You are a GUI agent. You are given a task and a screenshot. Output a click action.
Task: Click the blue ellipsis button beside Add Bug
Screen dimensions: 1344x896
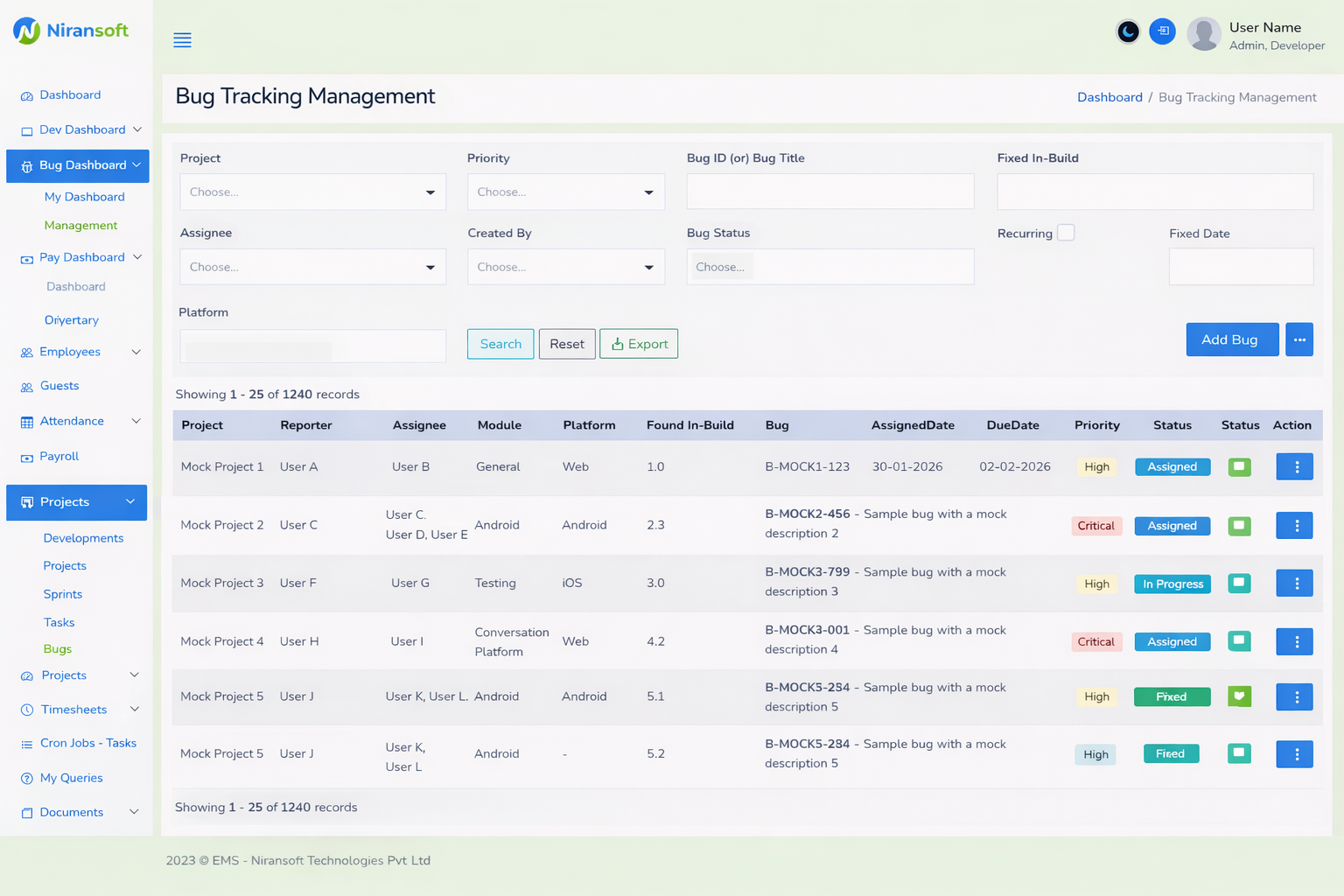[x=1299, y=339]
